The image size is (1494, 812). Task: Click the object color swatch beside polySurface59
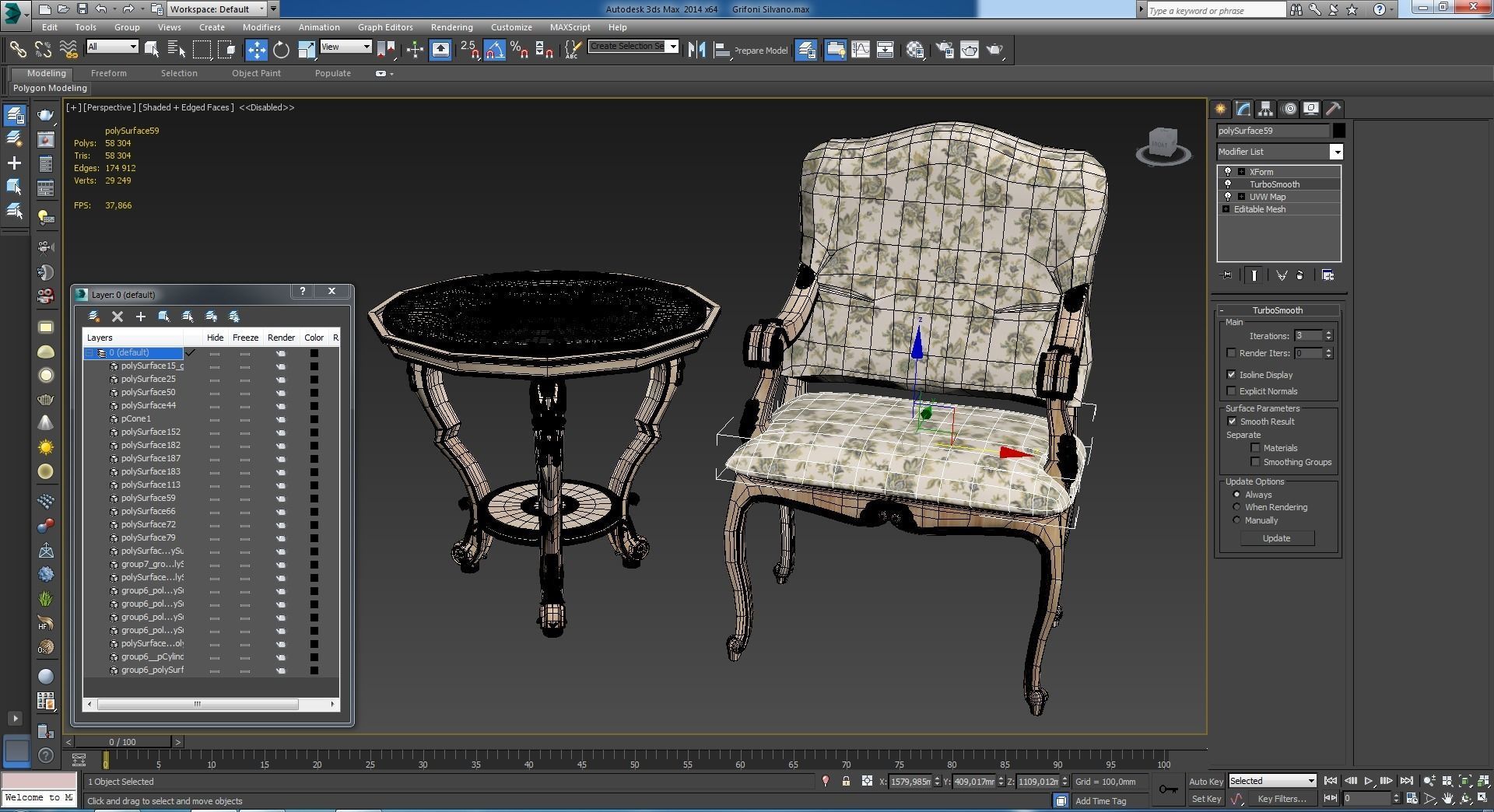coord(1338,131)
